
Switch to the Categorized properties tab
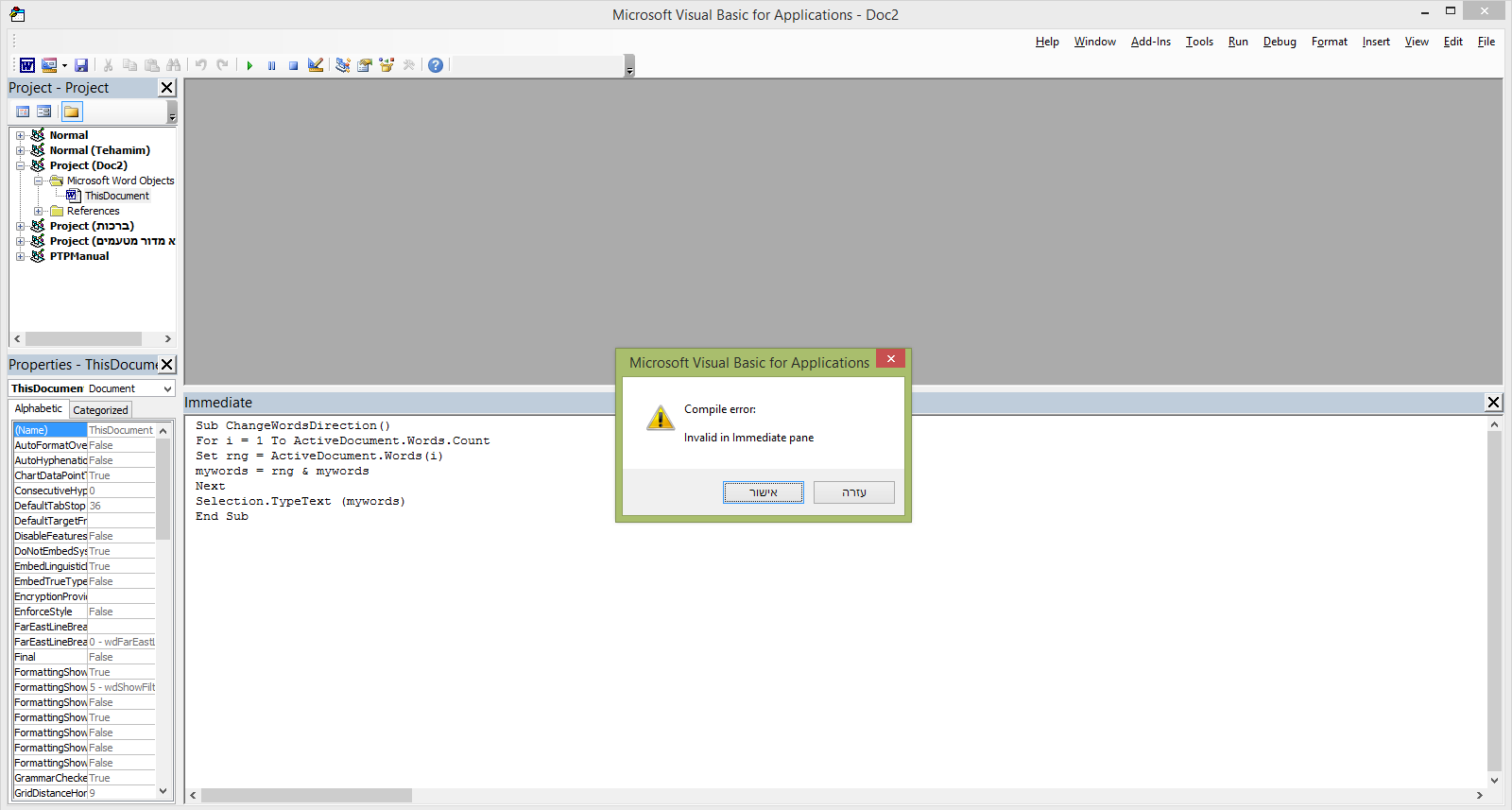[100, 410]
